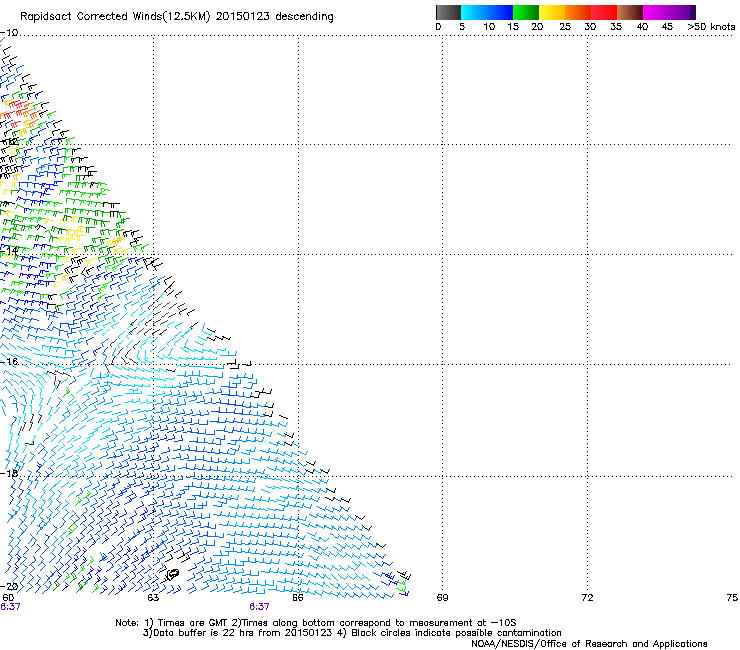This screenshot has height=650, width=740.
Task: Click the '72' longitude axis label
Action: click(587, 598)
